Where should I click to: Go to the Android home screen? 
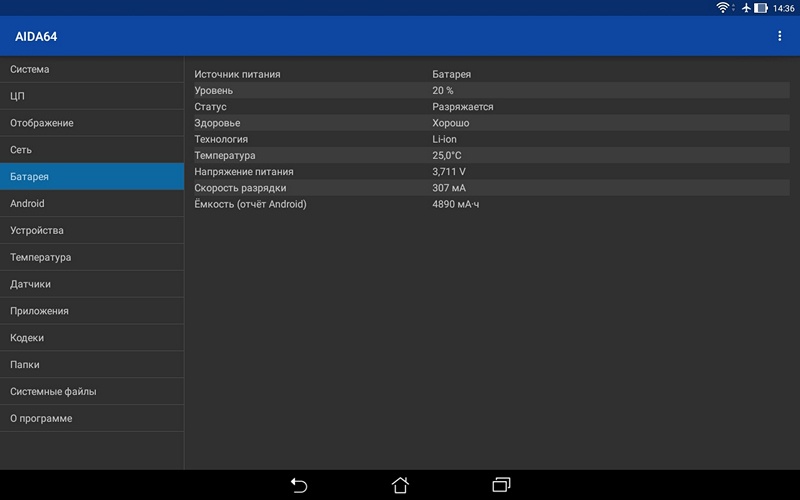(x=400, y=485)
